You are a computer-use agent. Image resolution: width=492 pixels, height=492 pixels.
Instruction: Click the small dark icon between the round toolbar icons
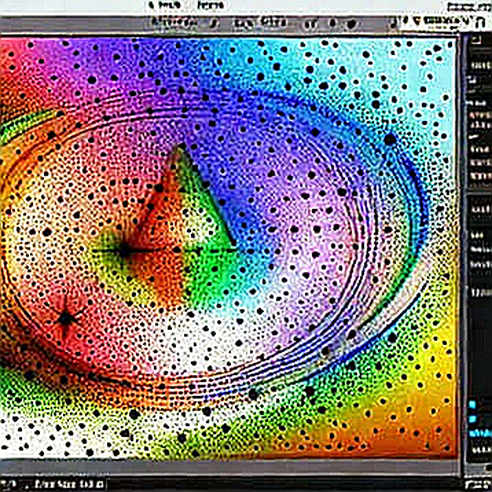(332, 24)
